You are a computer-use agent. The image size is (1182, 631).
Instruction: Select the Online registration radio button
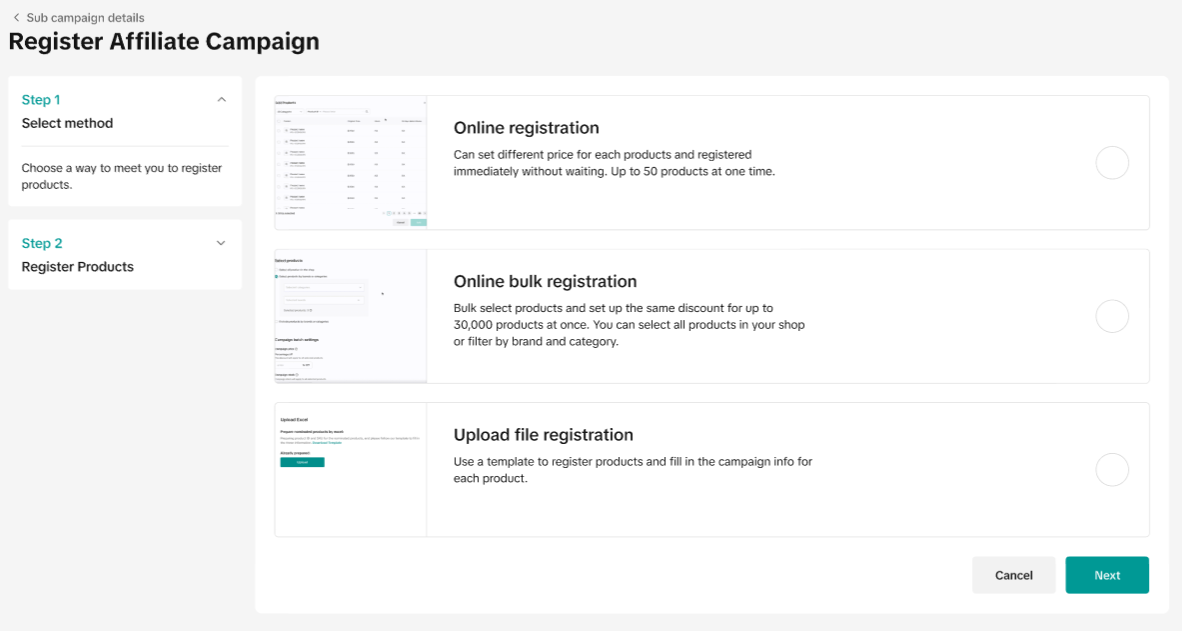point(1112,163)
